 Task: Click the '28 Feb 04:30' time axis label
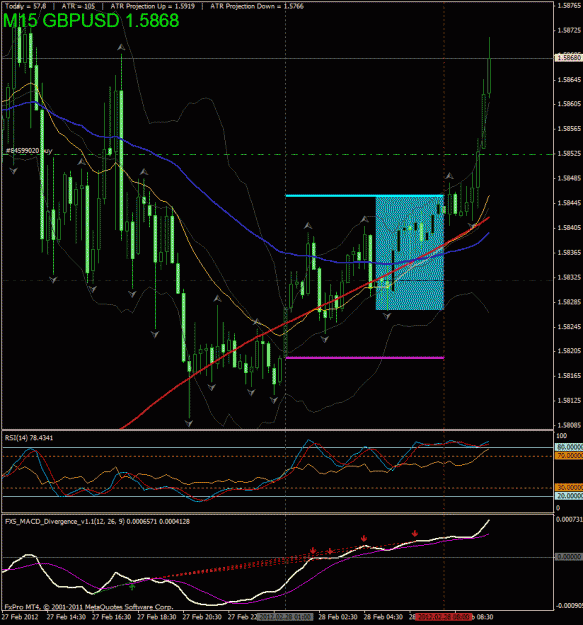click(x=383, y=617)
